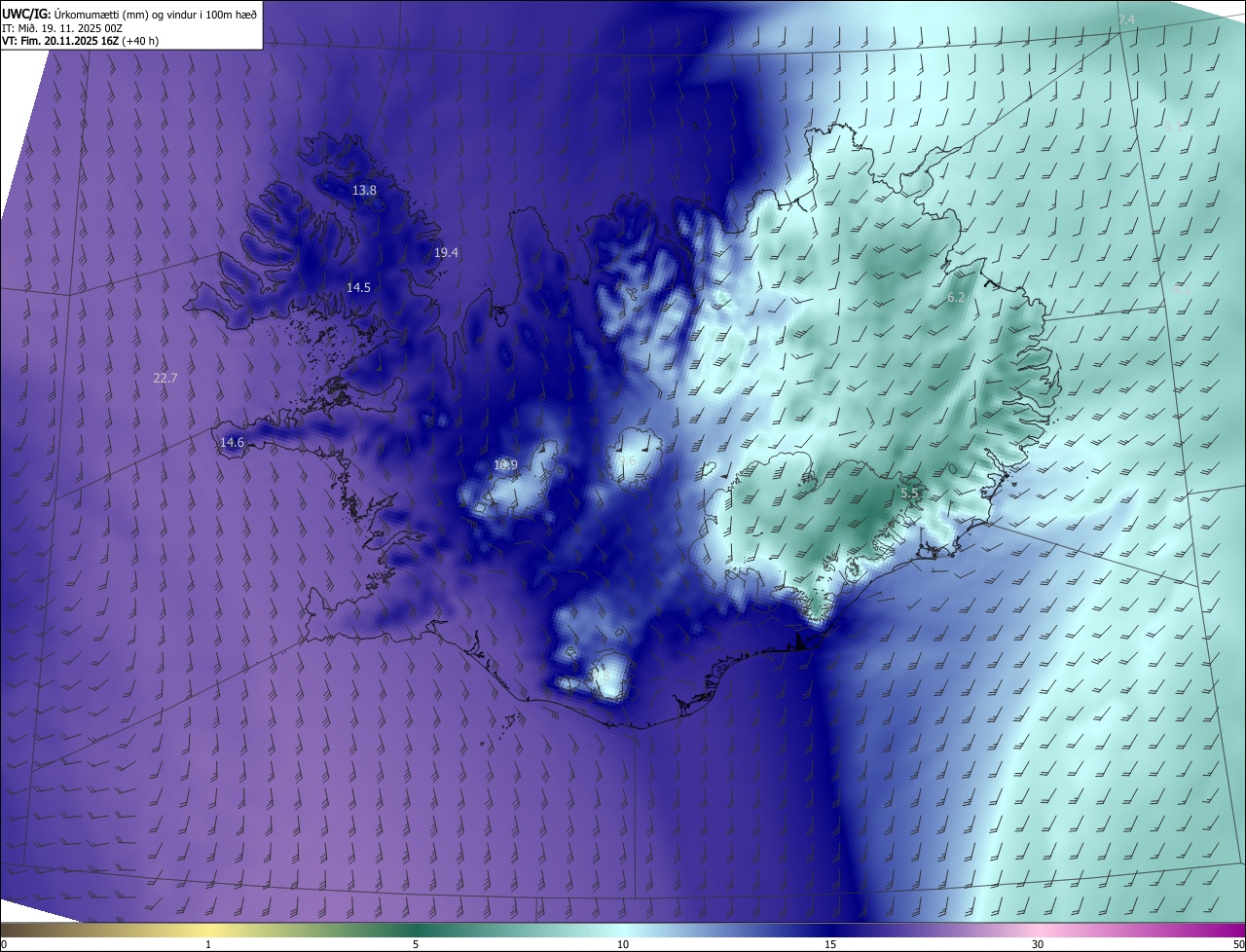Click the 13.8 value on the map
1246x952 pixels.
coord(364,191)
